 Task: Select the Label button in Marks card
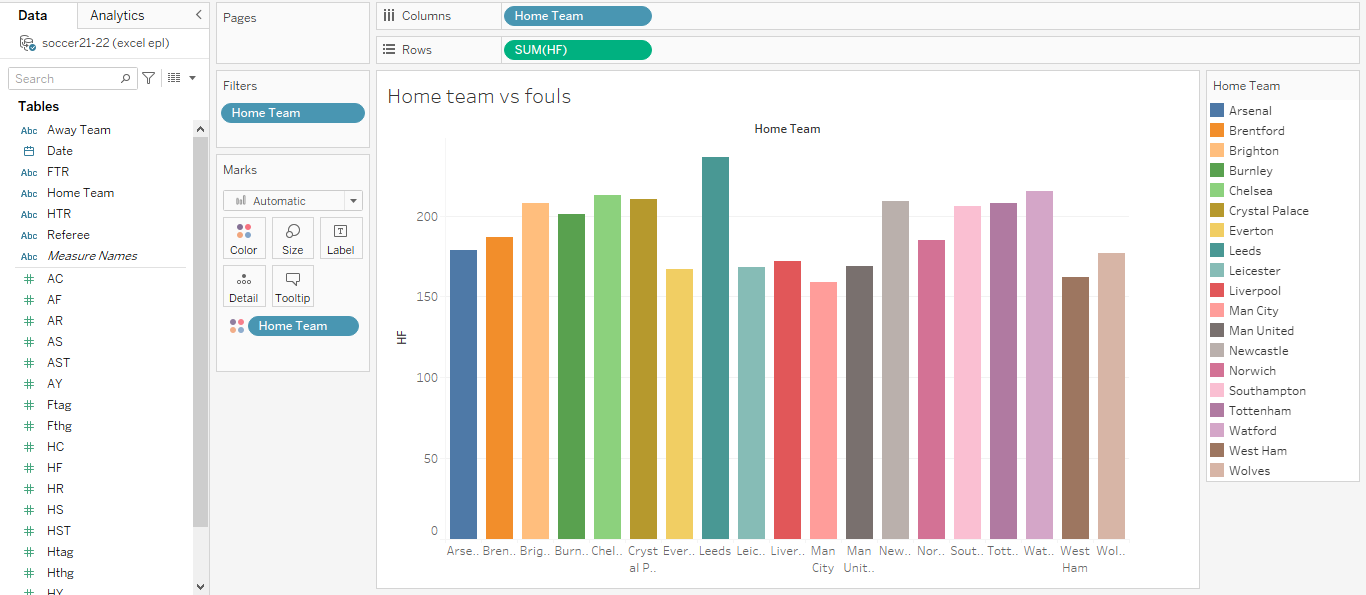tap(341, 237)
